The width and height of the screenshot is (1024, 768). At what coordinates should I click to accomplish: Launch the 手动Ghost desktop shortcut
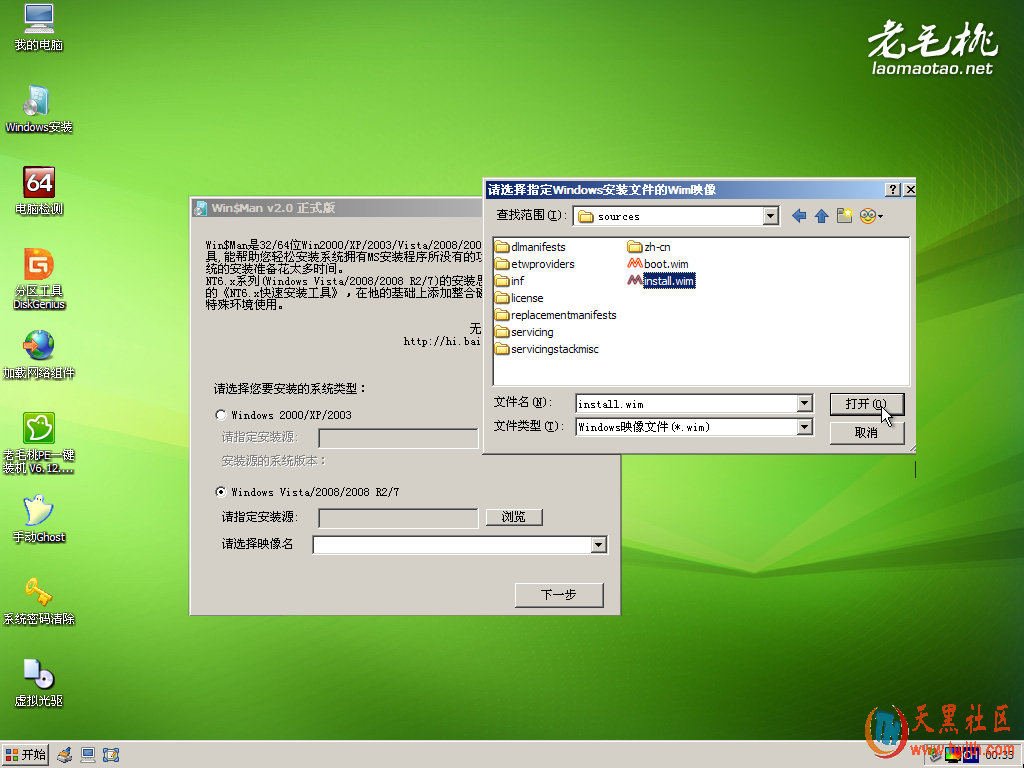[39, 511]
